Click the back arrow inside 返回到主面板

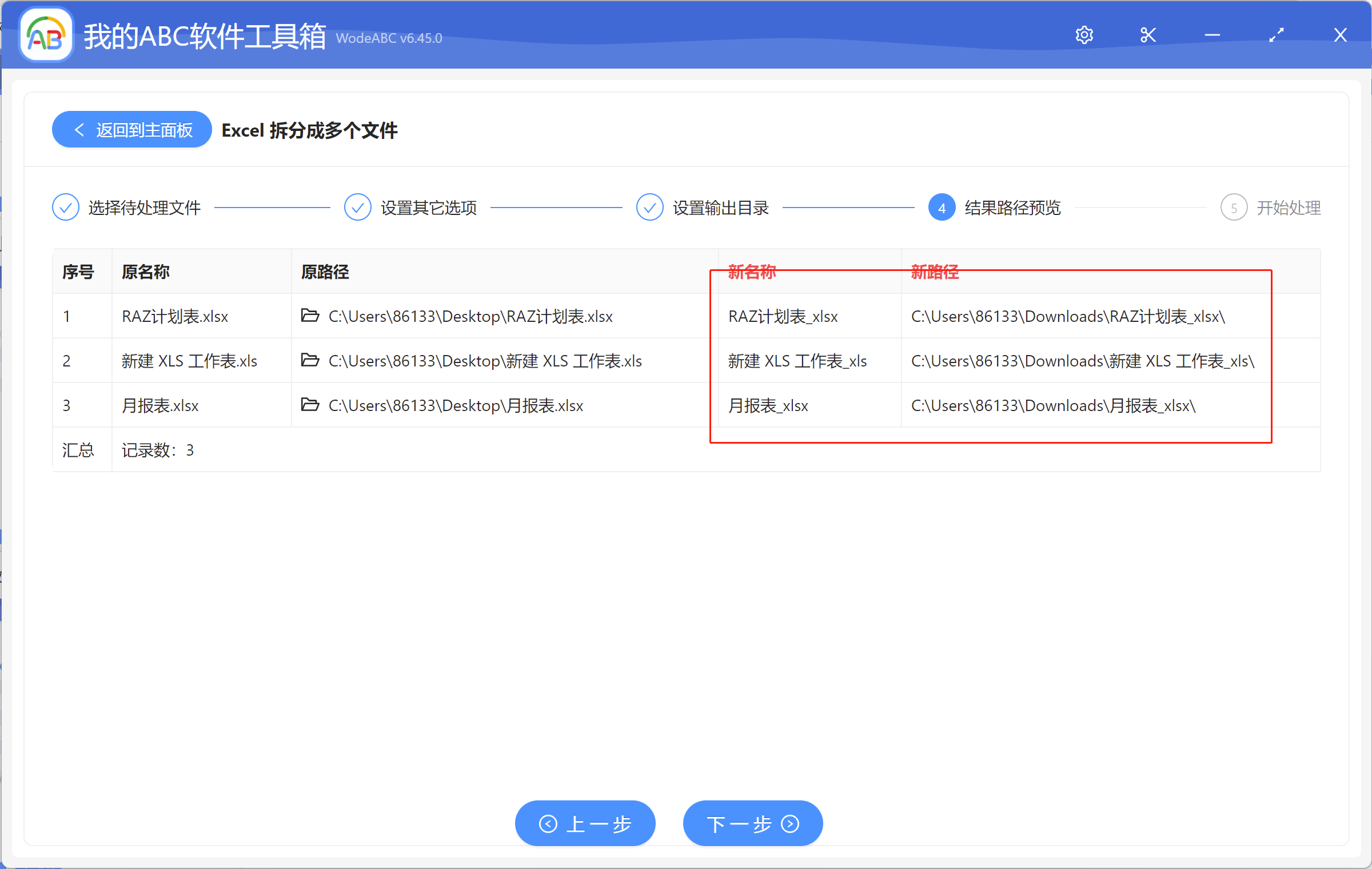[x=80, y=129]
